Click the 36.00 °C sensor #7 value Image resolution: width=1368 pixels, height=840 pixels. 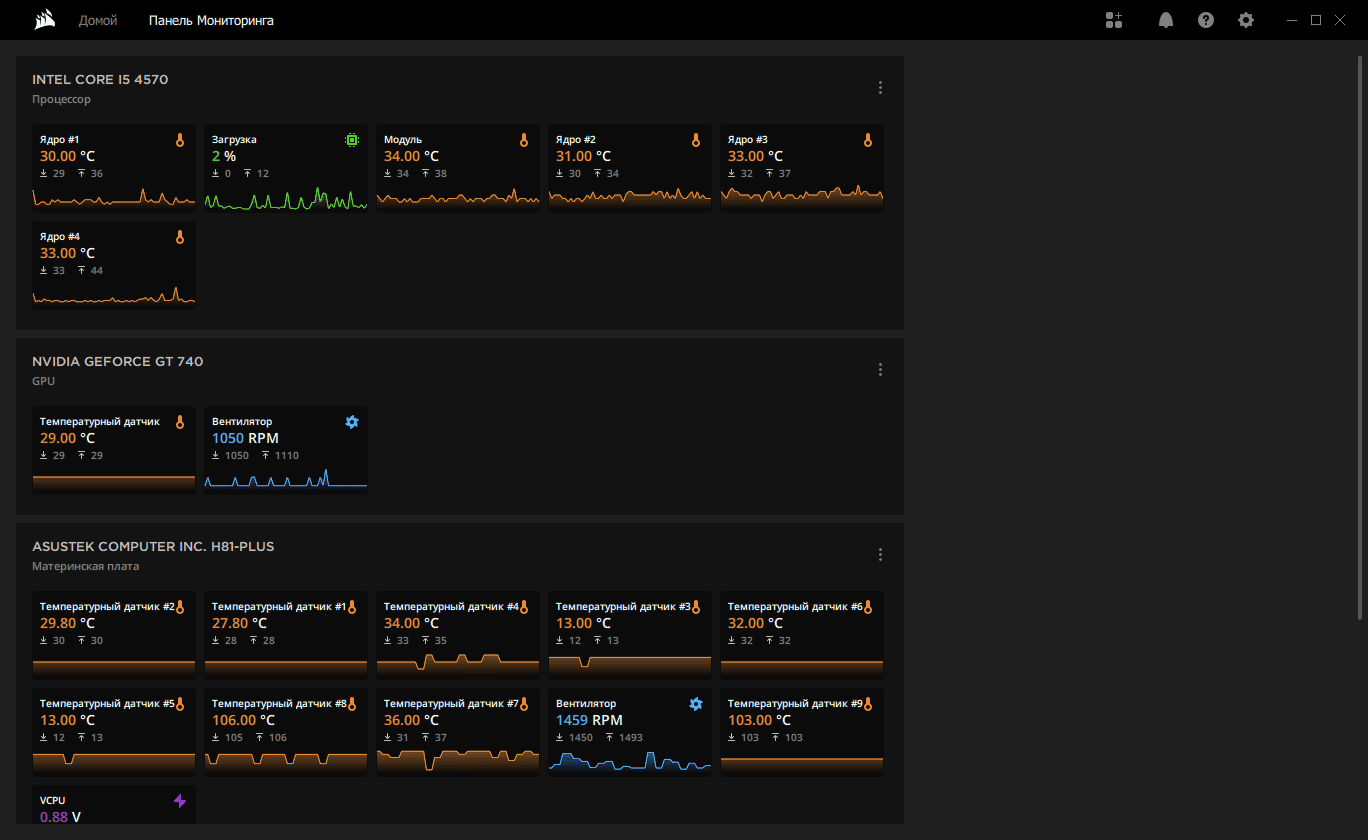point(411,720)
